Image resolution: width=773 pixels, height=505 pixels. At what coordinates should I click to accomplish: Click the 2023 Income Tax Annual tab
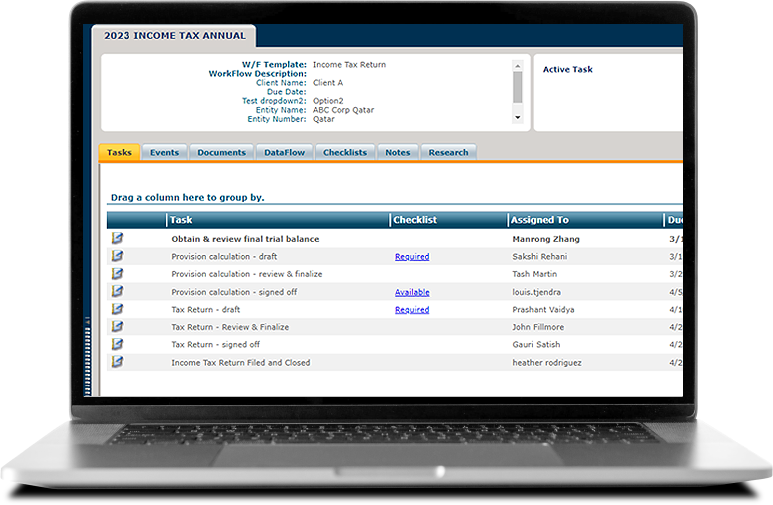(173, 36)
